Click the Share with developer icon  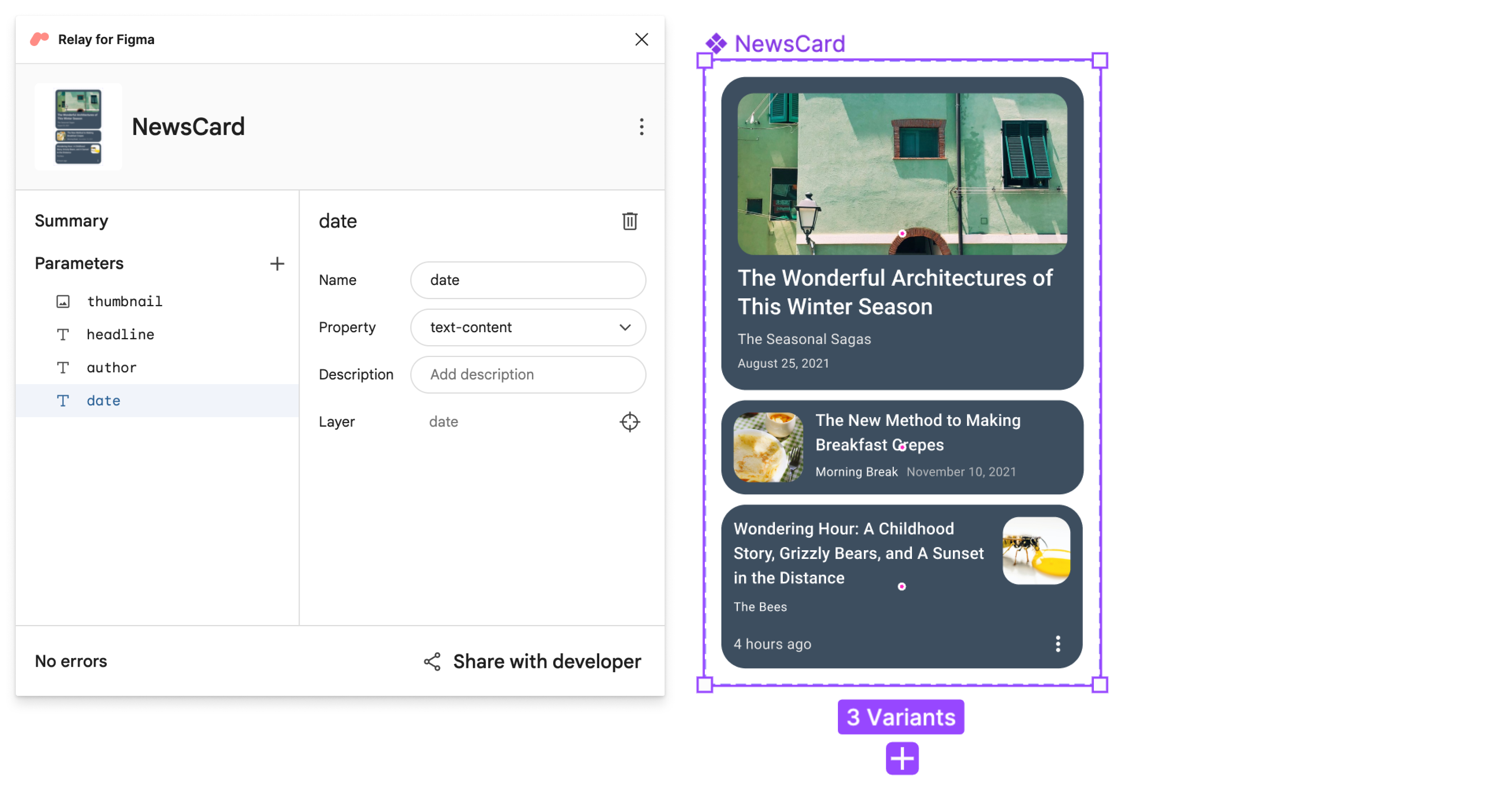click(x=432, y=661)
